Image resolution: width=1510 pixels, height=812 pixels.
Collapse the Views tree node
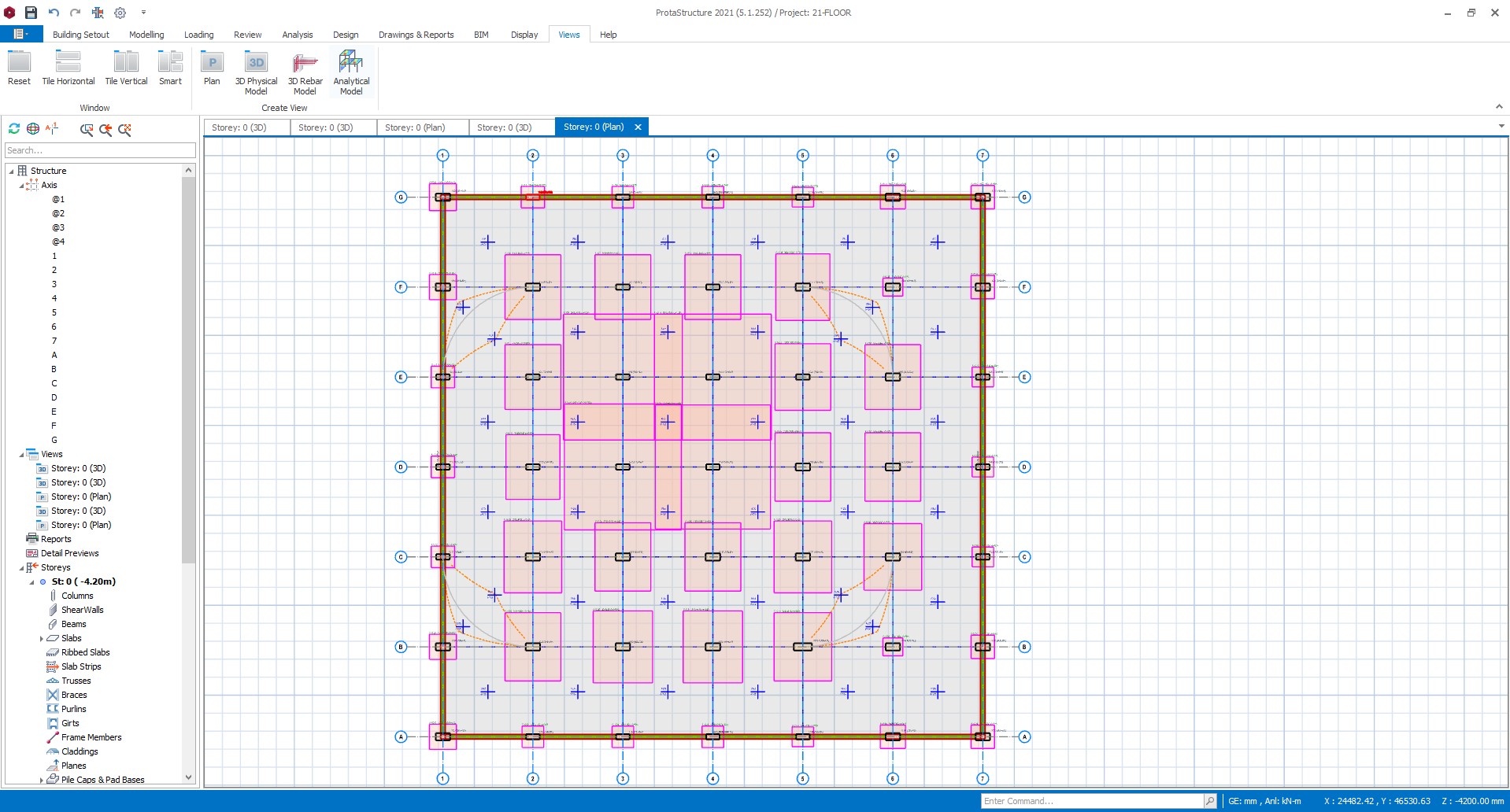[x=21, y=455]
